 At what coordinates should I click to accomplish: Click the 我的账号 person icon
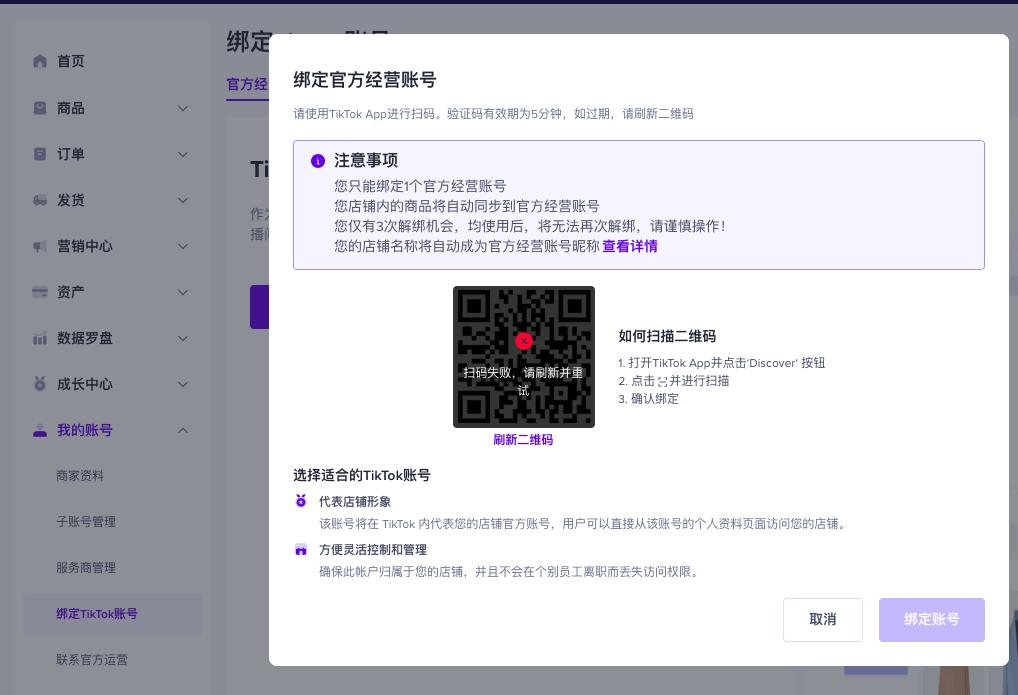coord(40,430)
